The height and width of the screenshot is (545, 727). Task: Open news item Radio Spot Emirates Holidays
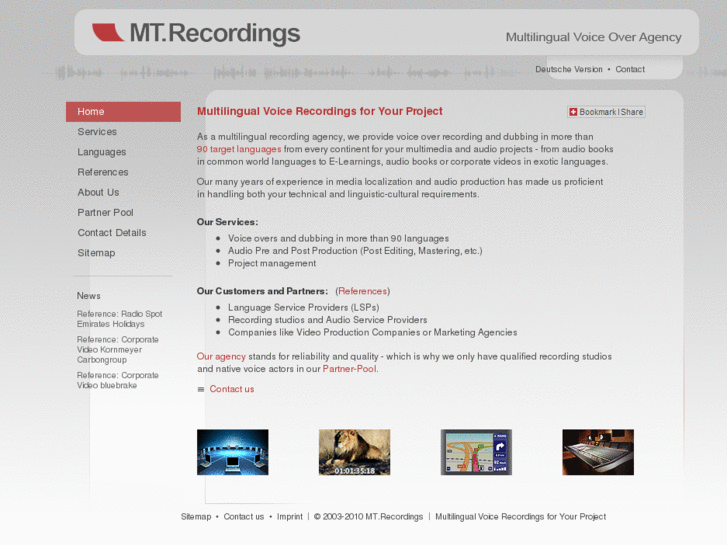tap(120, 319)
